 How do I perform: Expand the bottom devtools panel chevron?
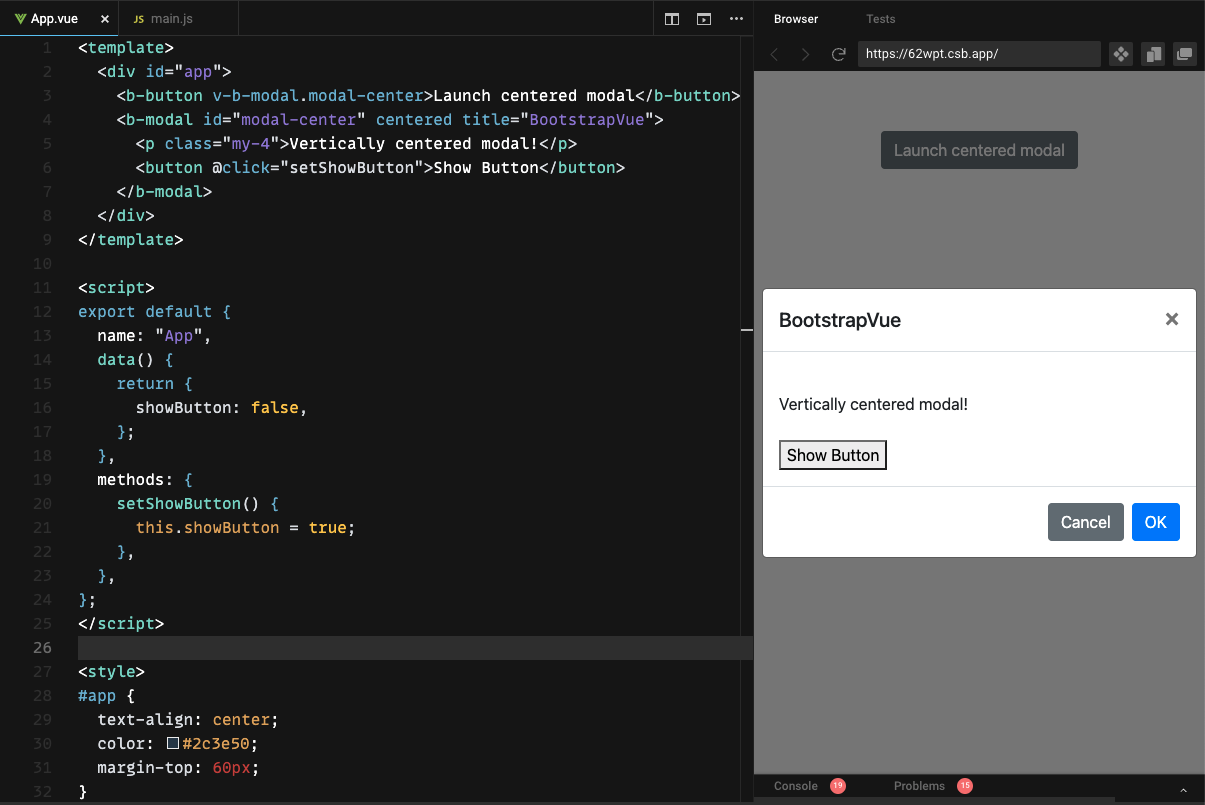(1184, 790)
